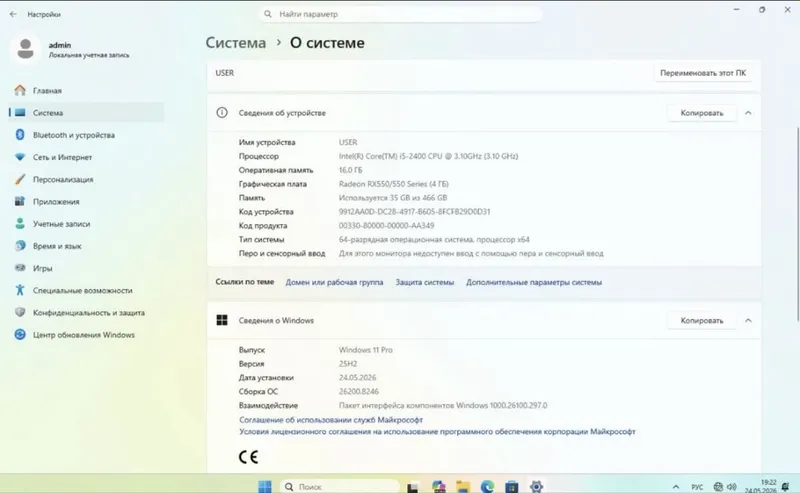This screenshot has height=493, width=800.
Task: Launch Microsoft Edge from the taskbar
Action: [x=487, y=487]
